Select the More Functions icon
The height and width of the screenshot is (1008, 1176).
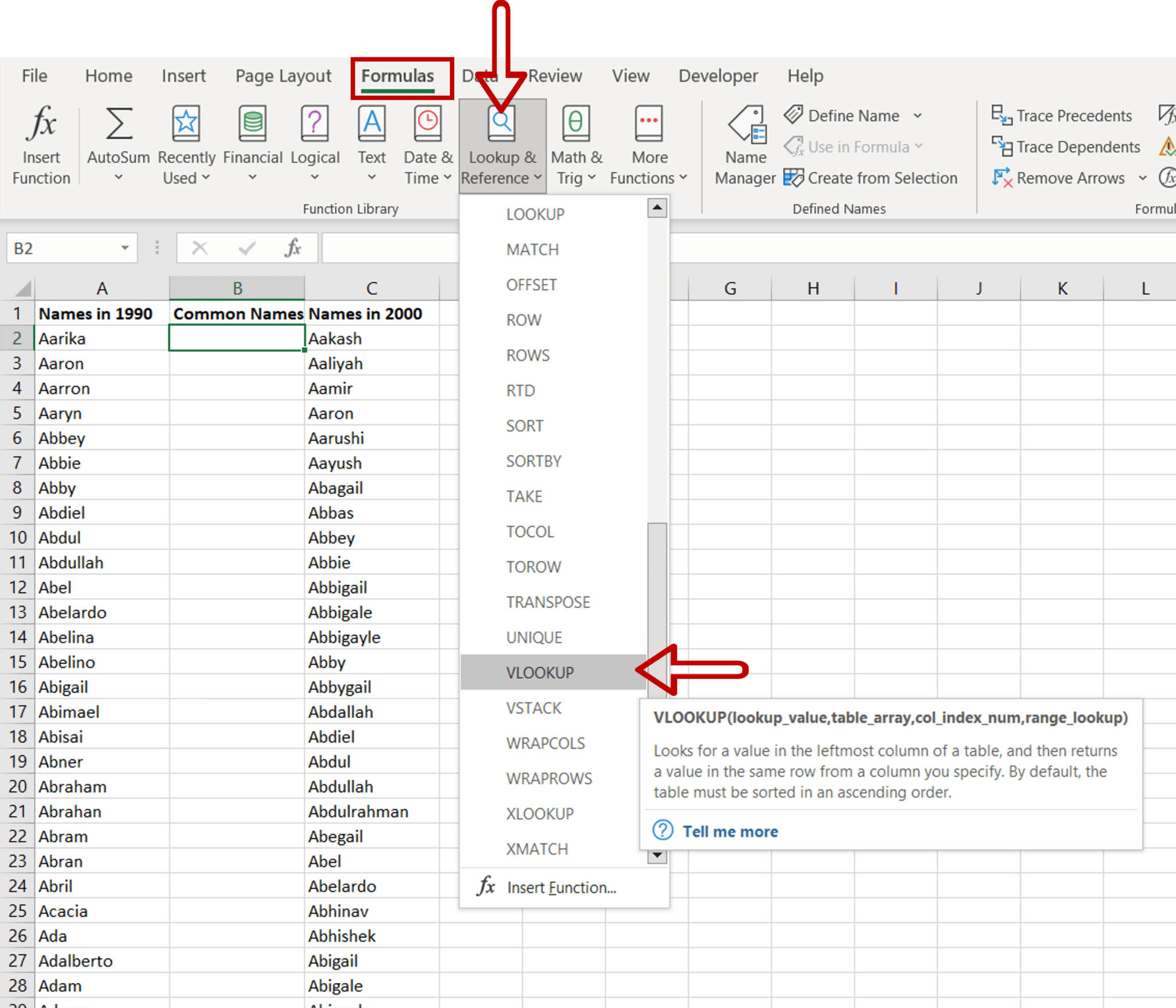point(648,123)
